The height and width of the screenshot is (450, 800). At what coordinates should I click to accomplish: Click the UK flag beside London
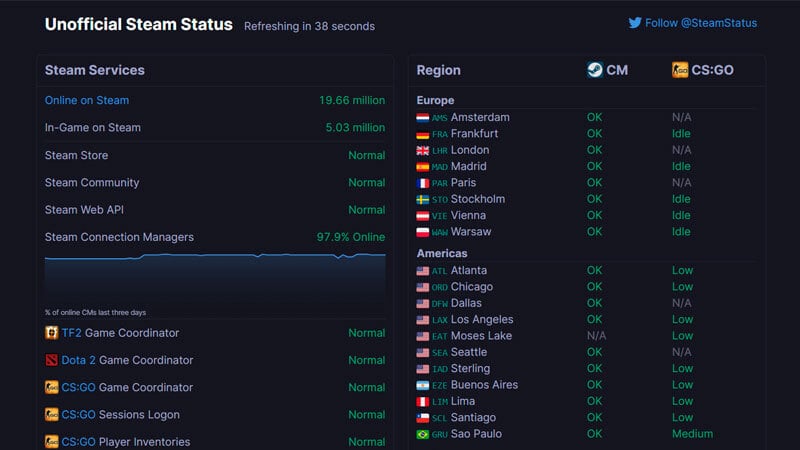(x=422, y=151)
